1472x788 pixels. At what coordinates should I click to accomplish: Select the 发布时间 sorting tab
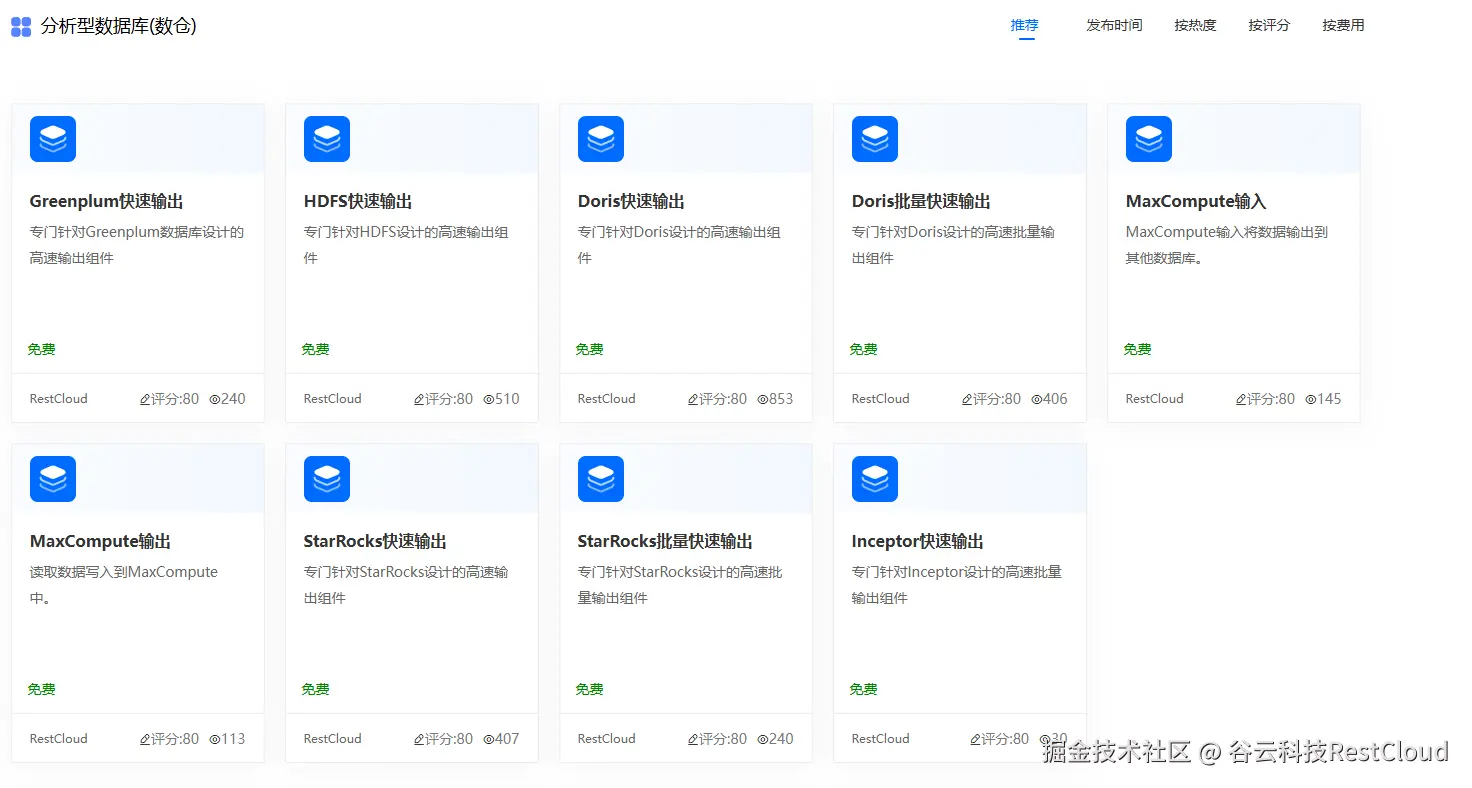1113,24
